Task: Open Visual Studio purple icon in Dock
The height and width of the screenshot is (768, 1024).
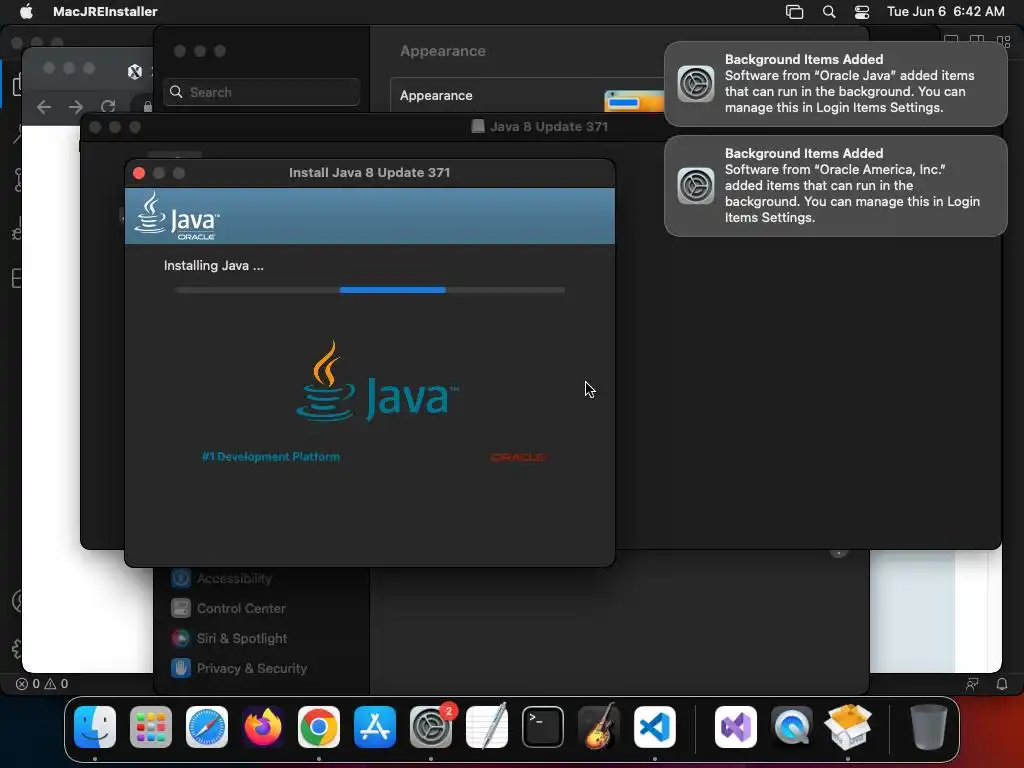Action: pyautogui.click(x=736, y=727)
